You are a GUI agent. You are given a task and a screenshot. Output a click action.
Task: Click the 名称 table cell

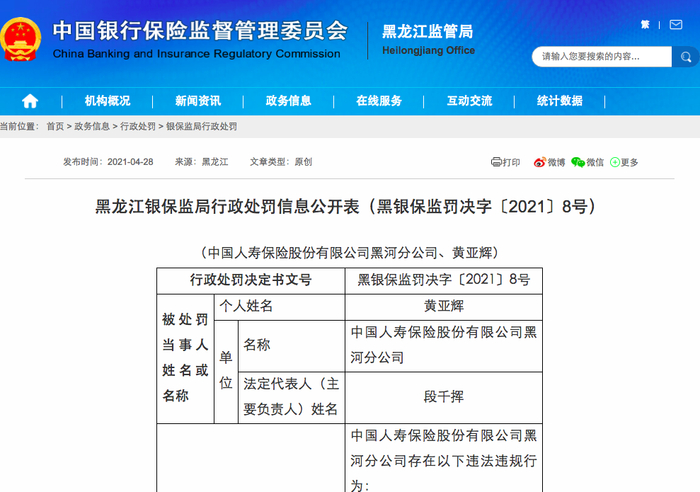click(x=292, y=346)
